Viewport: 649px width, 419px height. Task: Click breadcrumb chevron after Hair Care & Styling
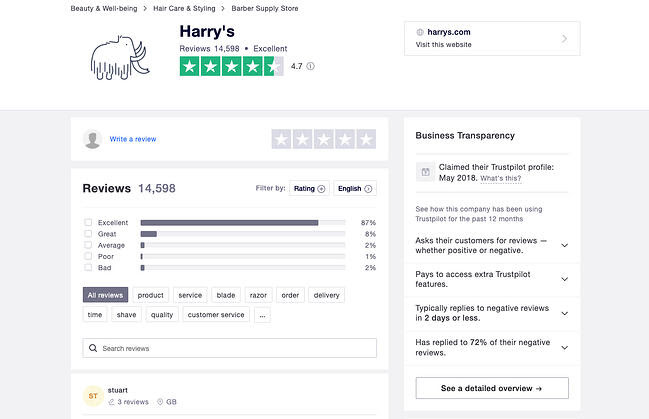coord(223,8)
